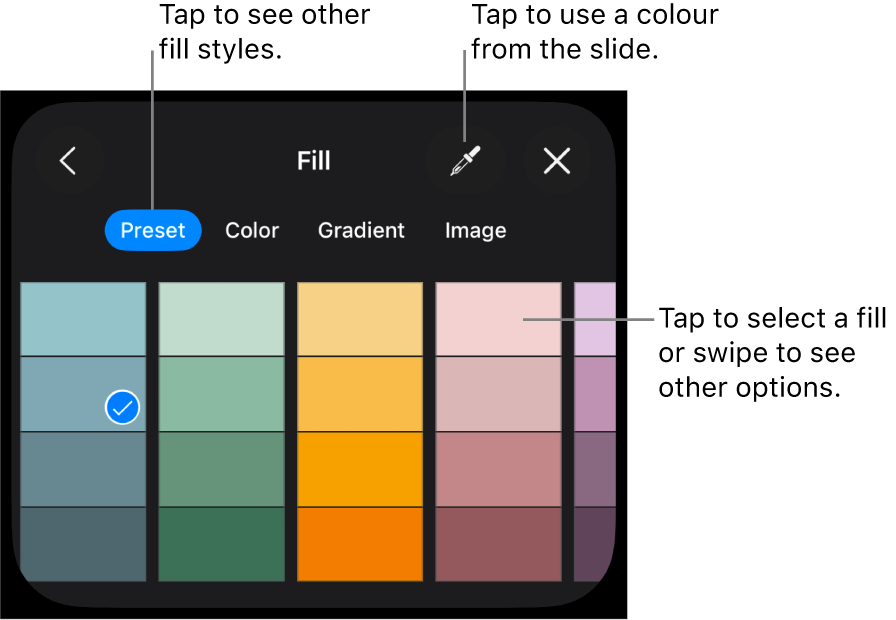896x620 pixels.
Task: Select the Preset tab
Action: [x=152, y=230]
